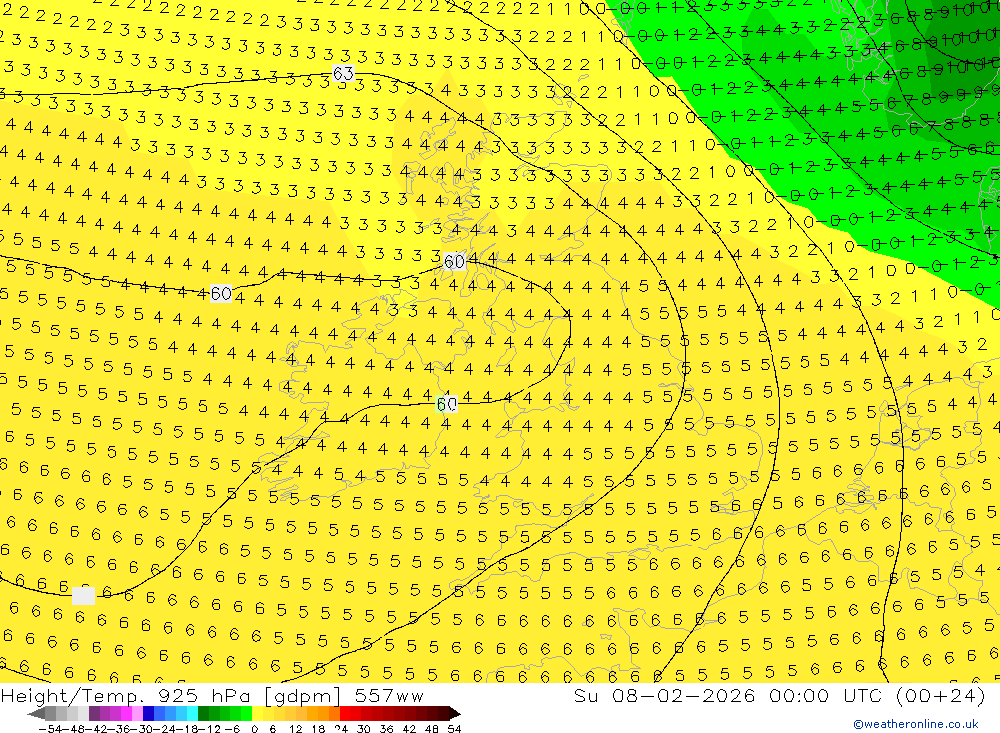Select the darkest green legend color segment
The image size is (1000, 733).
pos(203,713)
